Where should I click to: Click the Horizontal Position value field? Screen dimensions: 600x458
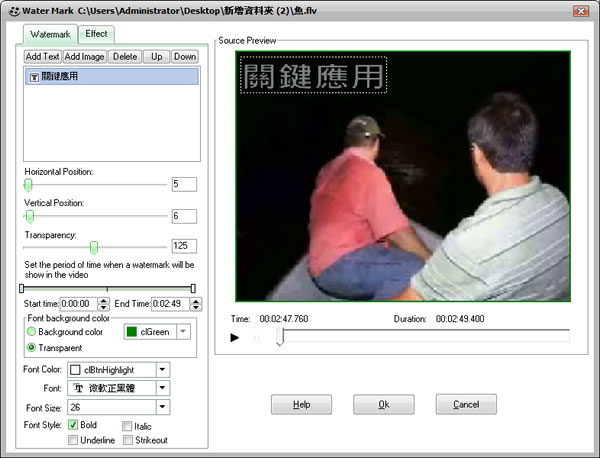pyautogui.click(x=184, y=184)
